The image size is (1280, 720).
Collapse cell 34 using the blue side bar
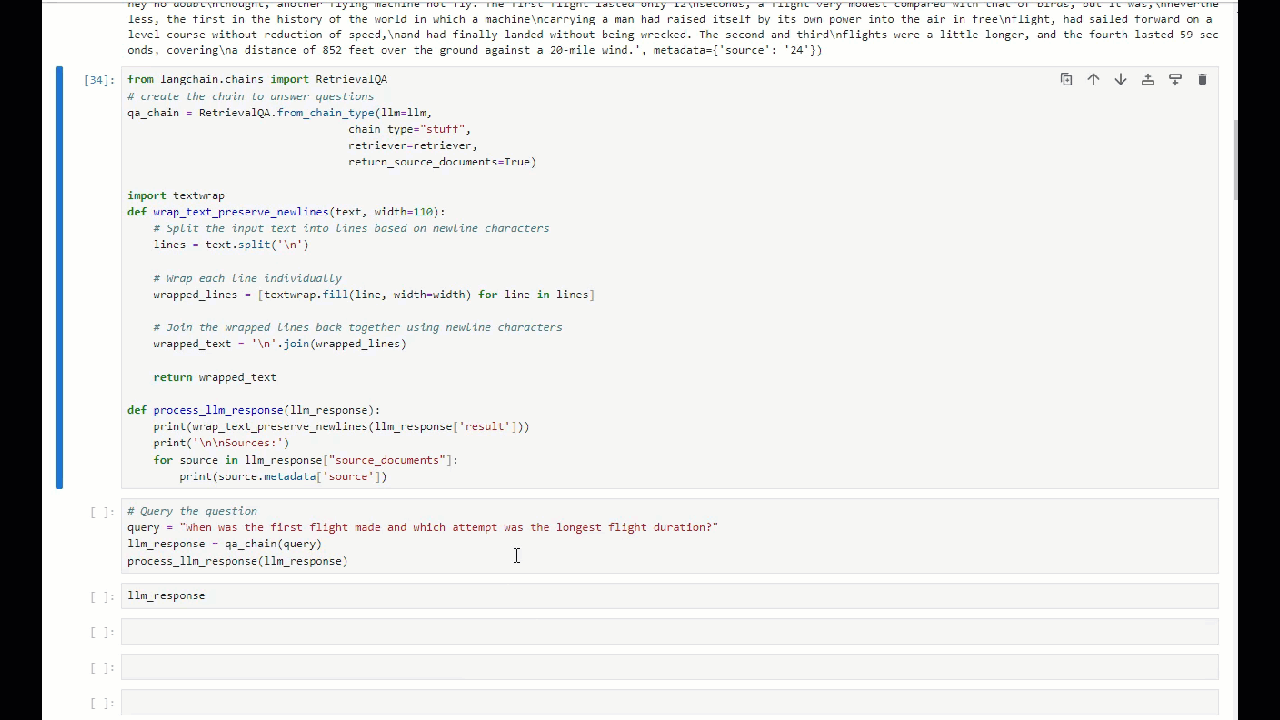coord(59,277)
